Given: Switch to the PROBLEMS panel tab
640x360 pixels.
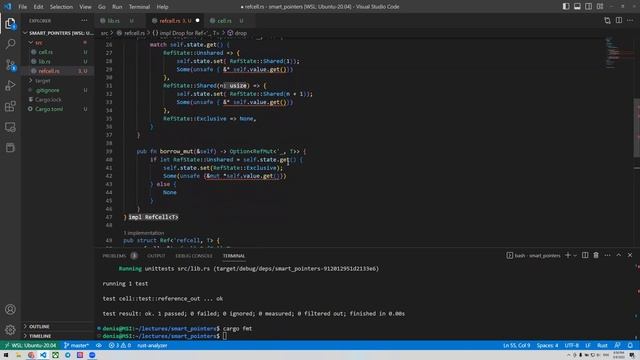Looking at the screenshot, I should coord(114,256).
